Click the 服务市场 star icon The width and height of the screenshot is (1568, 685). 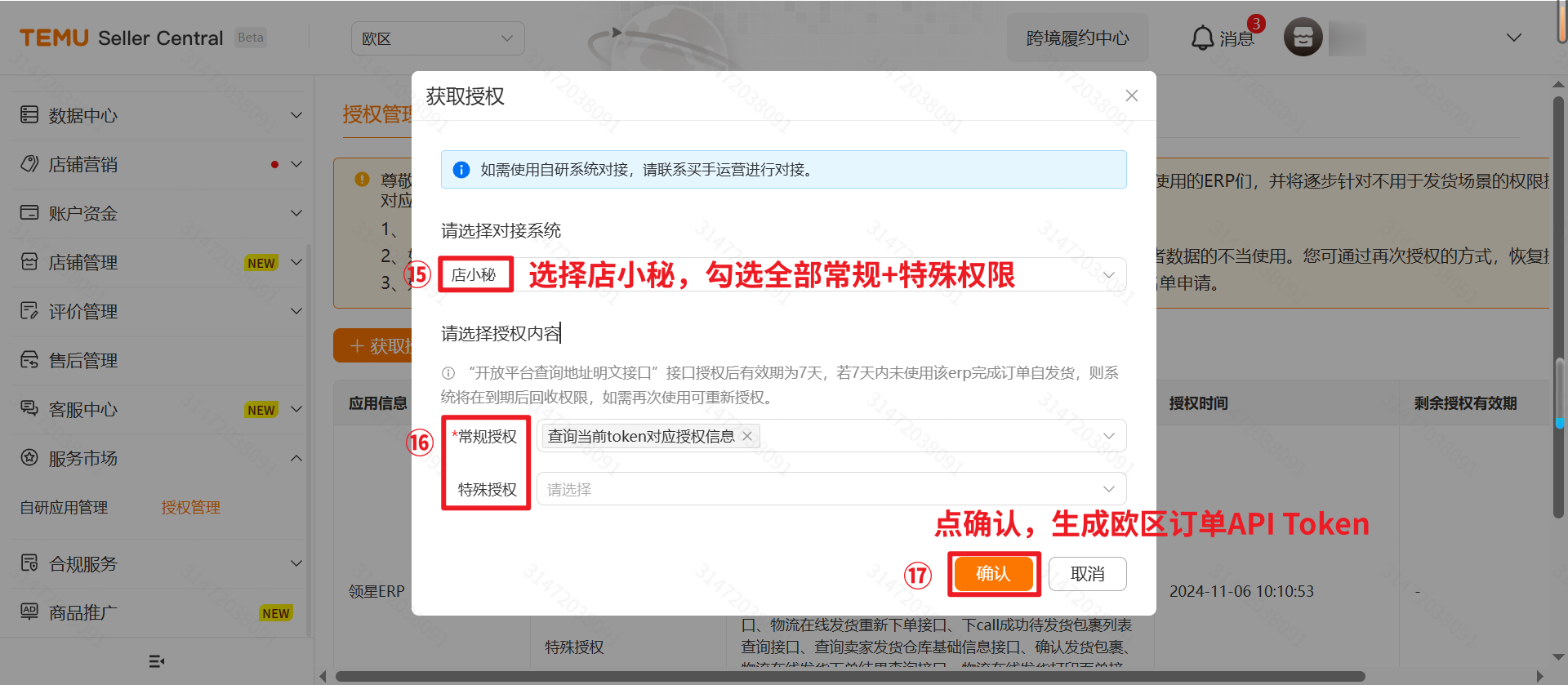[29, 458]
